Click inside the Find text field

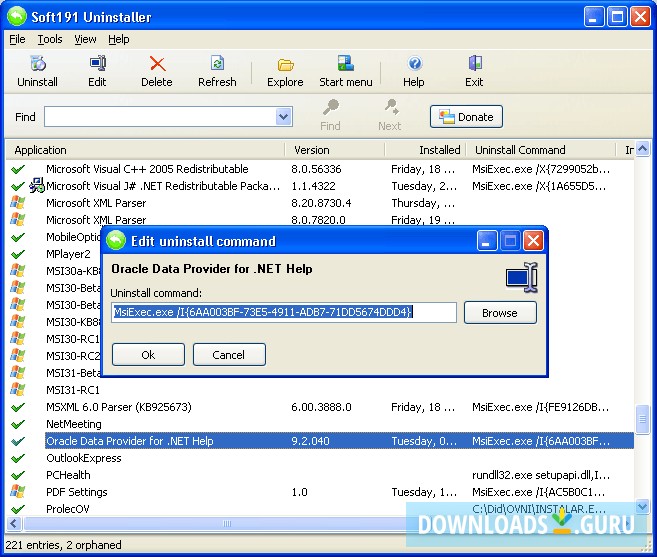[160, 117]
